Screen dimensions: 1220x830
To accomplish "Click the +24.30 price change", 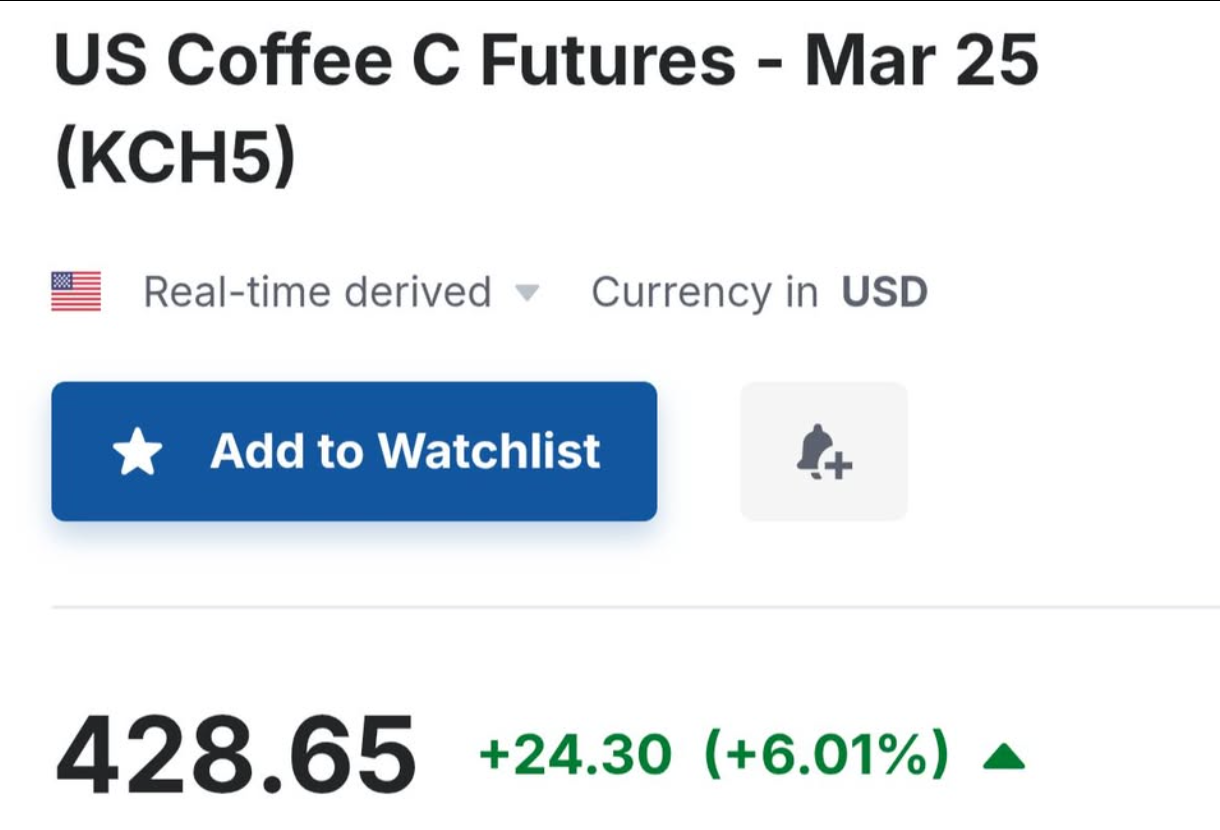I will point(576,755).
